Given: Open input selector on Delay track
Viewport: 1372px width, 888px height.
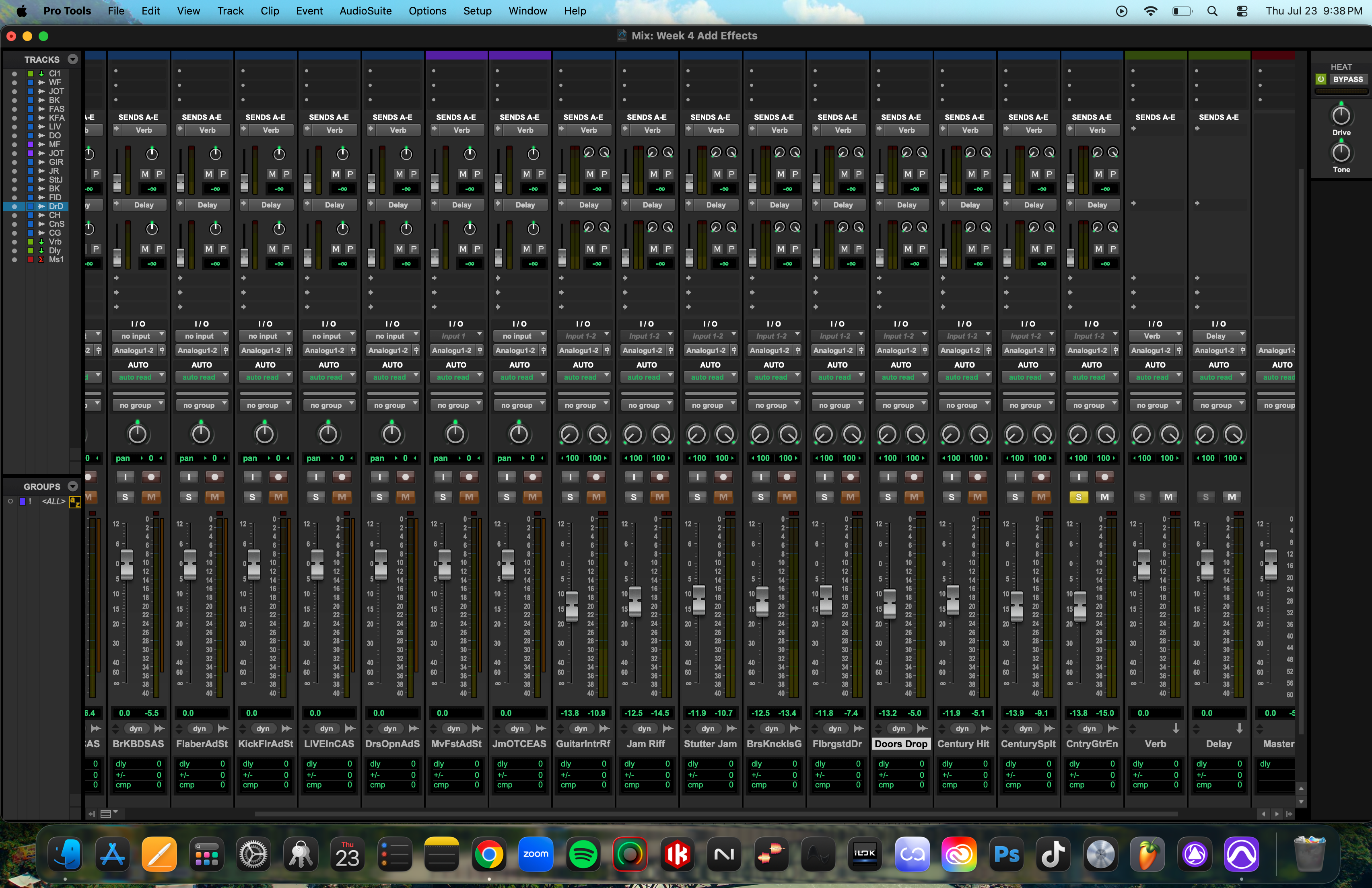Looking at the screenshot, I should click(1219, 336).
